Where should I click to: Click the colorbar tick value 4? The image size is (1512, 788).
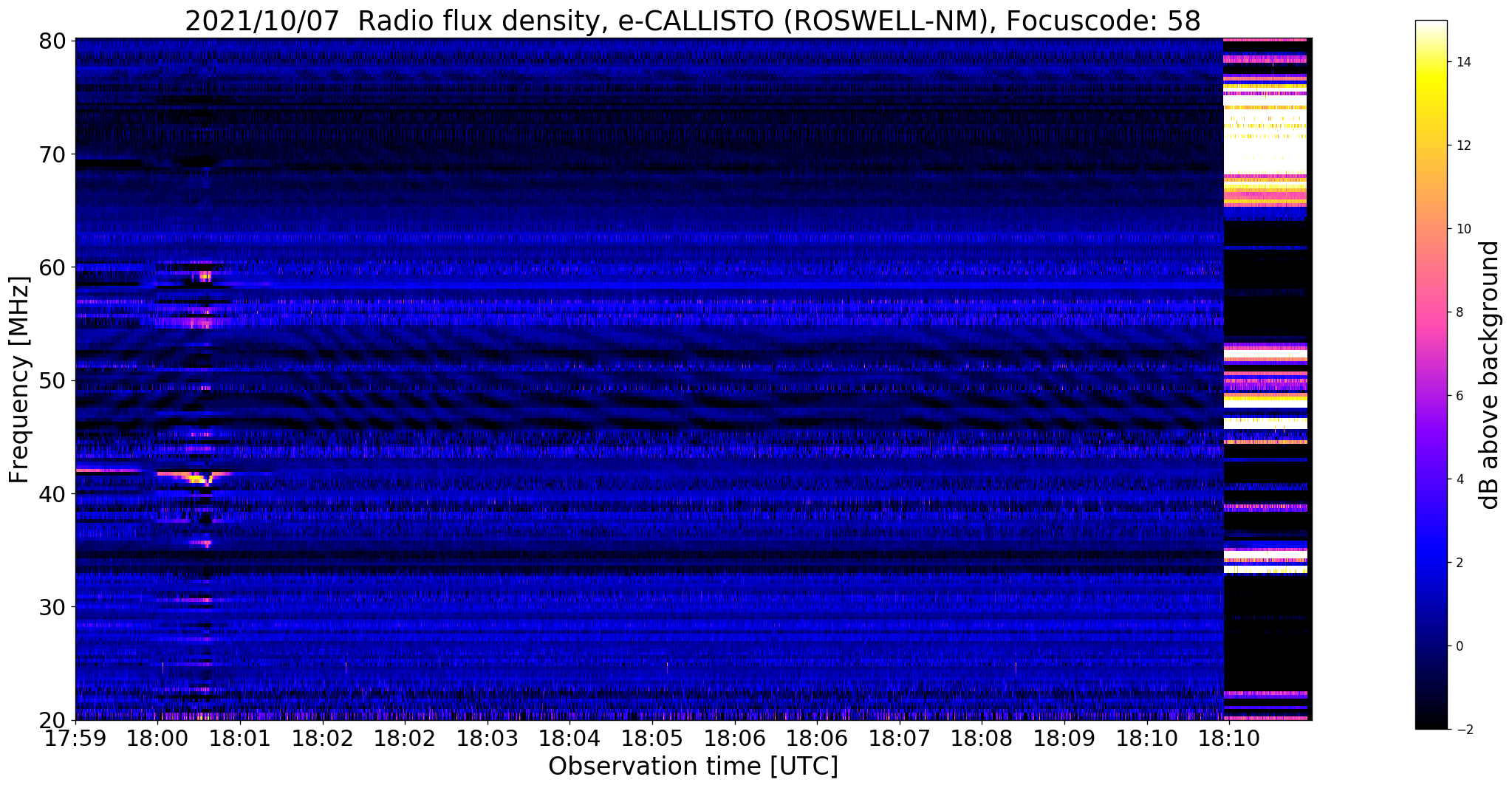coord(1459,479)
